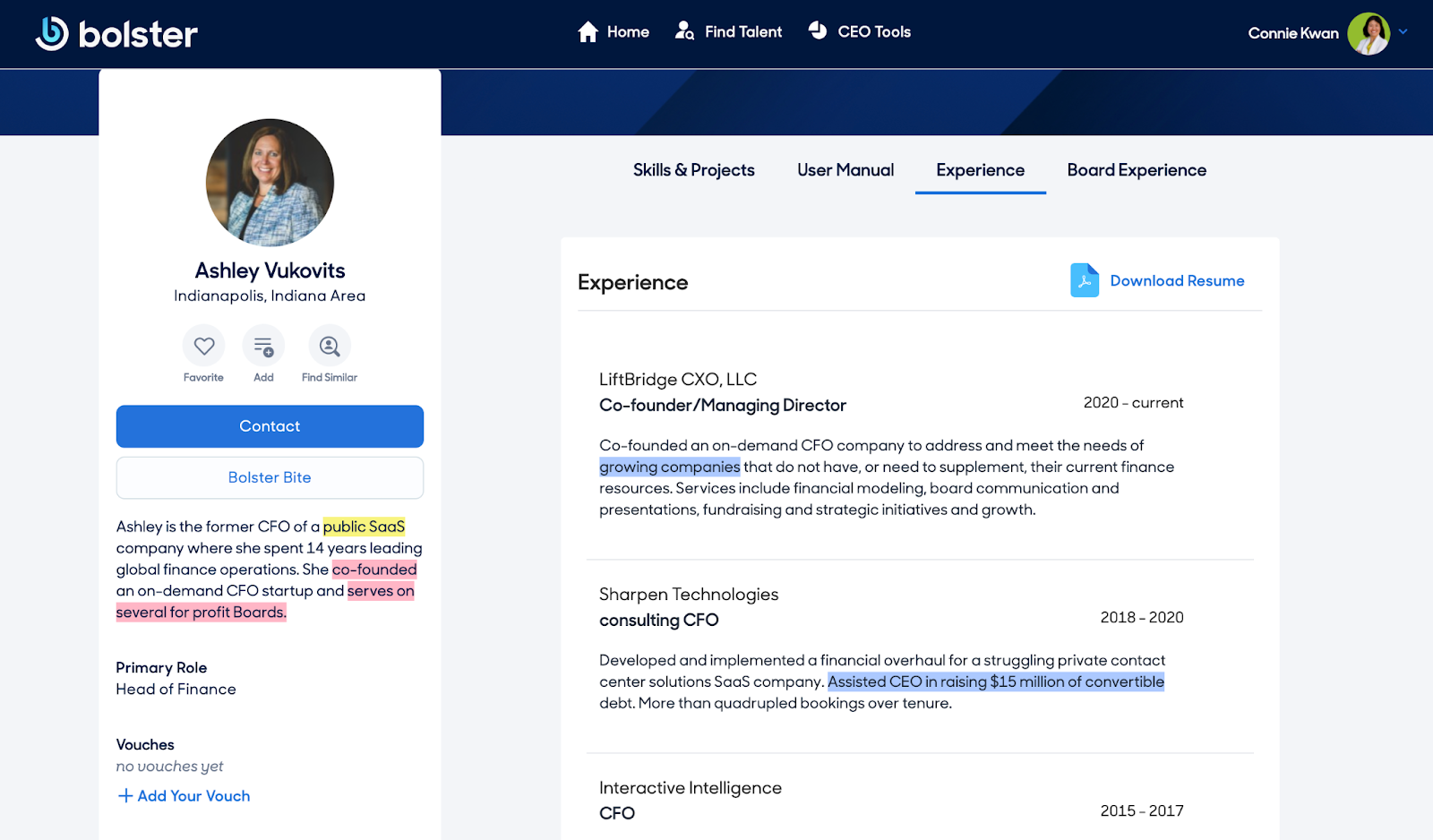This screenshot has width=1433, height=840.
Task: Click the 'no vouches yet' text
Action: pyautogui.click(x=169, y=767)
